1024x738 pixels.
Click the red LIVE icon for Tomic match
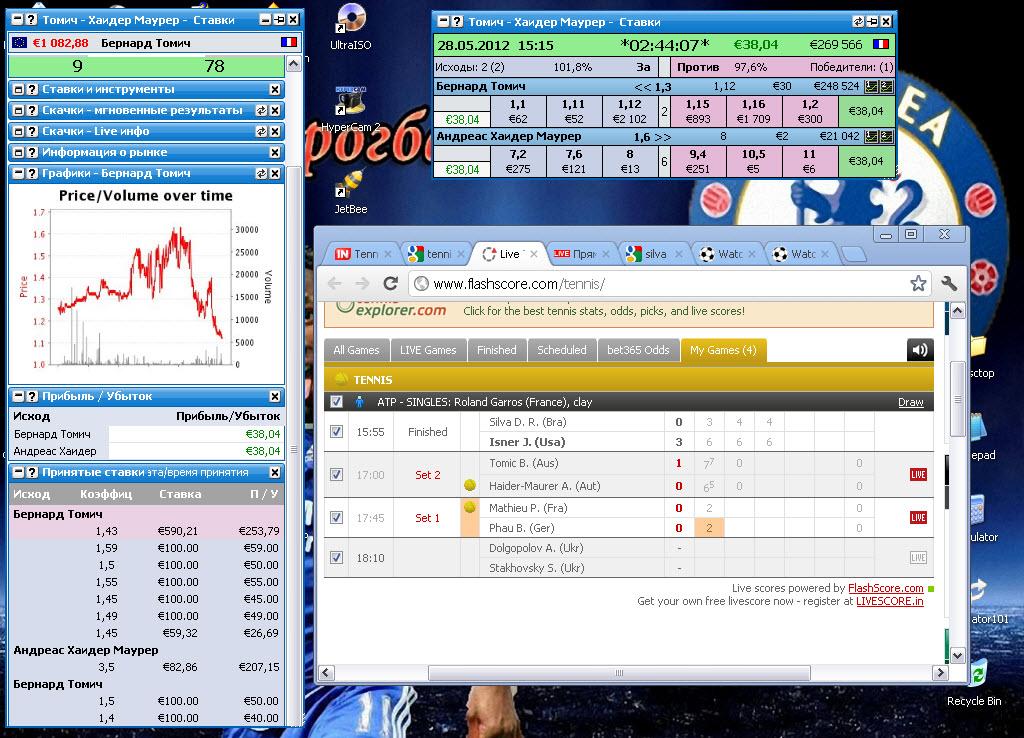[917, 474]
